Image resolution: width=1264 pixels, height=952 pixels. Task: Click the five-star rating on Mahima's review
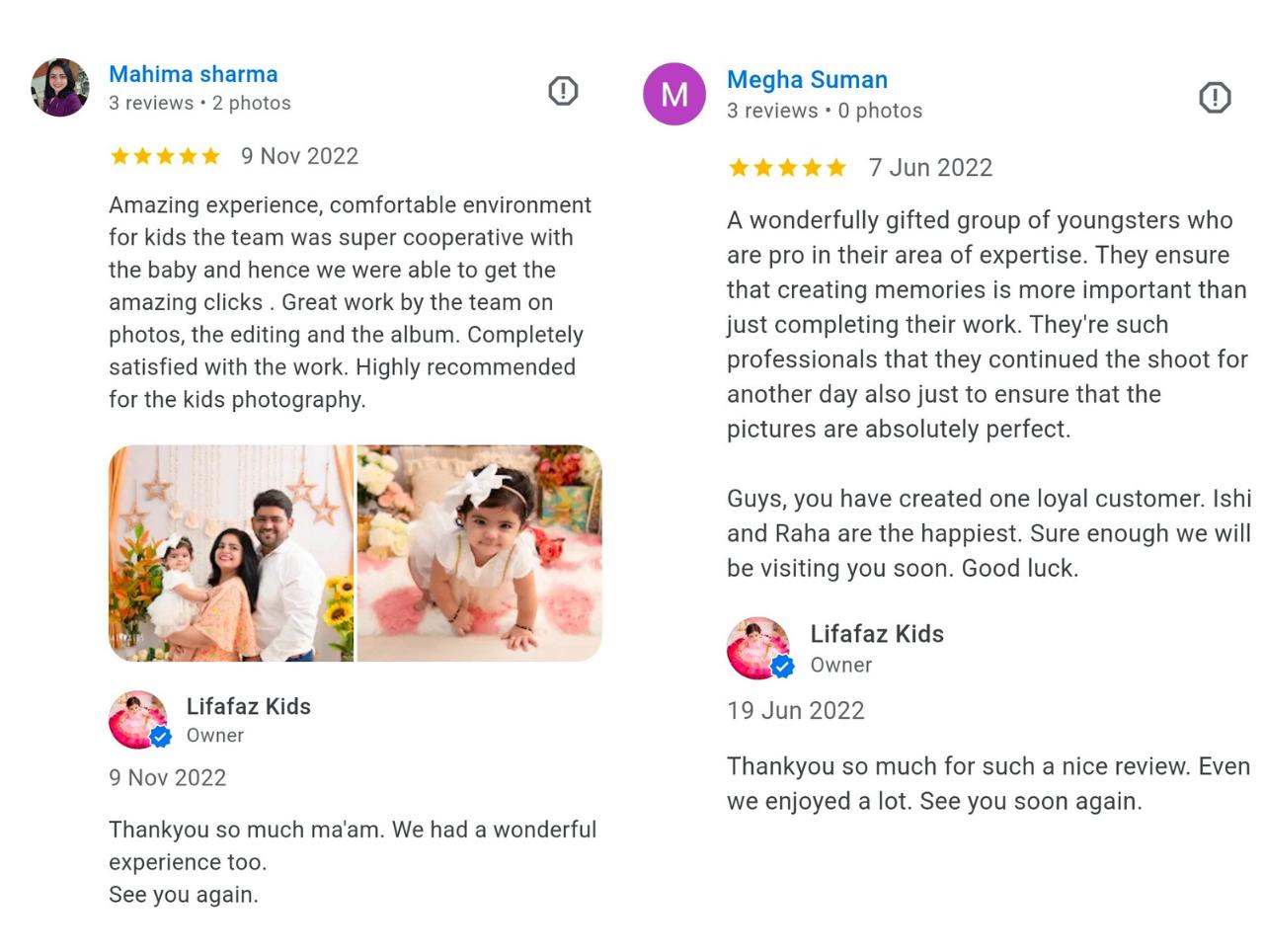click(165, 156)
